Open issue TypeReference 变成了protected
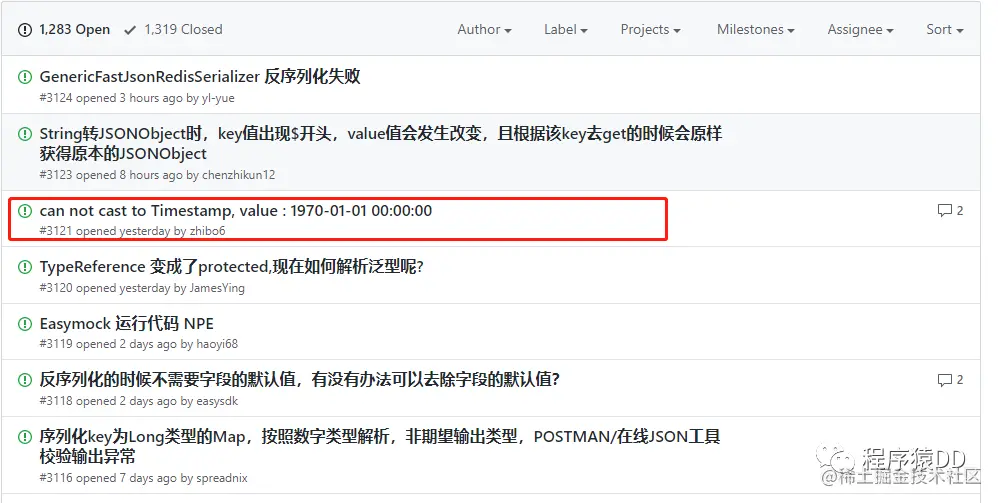This screenshot has width=998, height=503. pos(232,267)
